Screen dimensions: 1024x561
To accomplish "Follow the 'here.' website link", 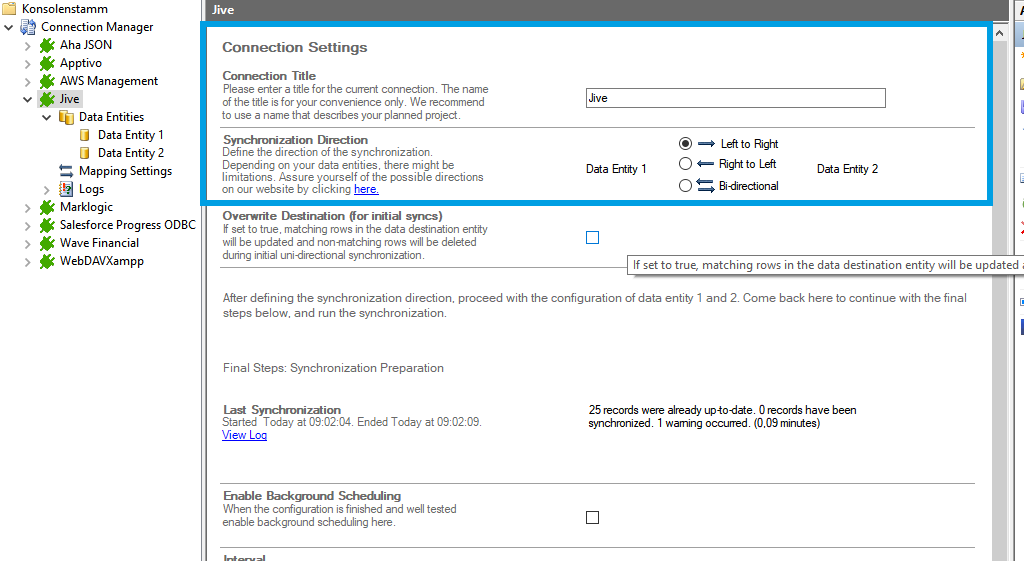I will click(x=366, y=189).
